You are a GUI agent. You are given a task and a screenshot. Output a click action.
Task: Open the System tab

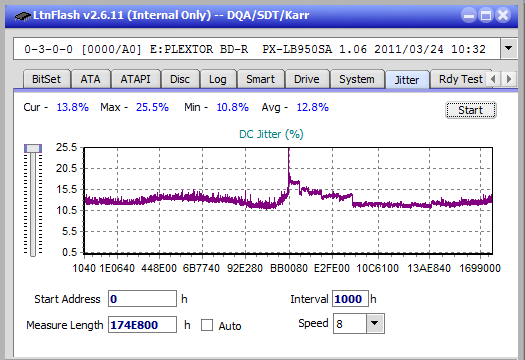357,79
